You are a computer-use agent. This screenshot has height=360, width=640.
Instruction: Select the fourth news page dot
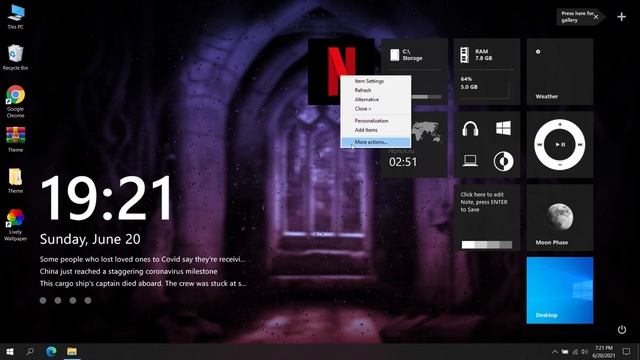click(x=88, y=300)
